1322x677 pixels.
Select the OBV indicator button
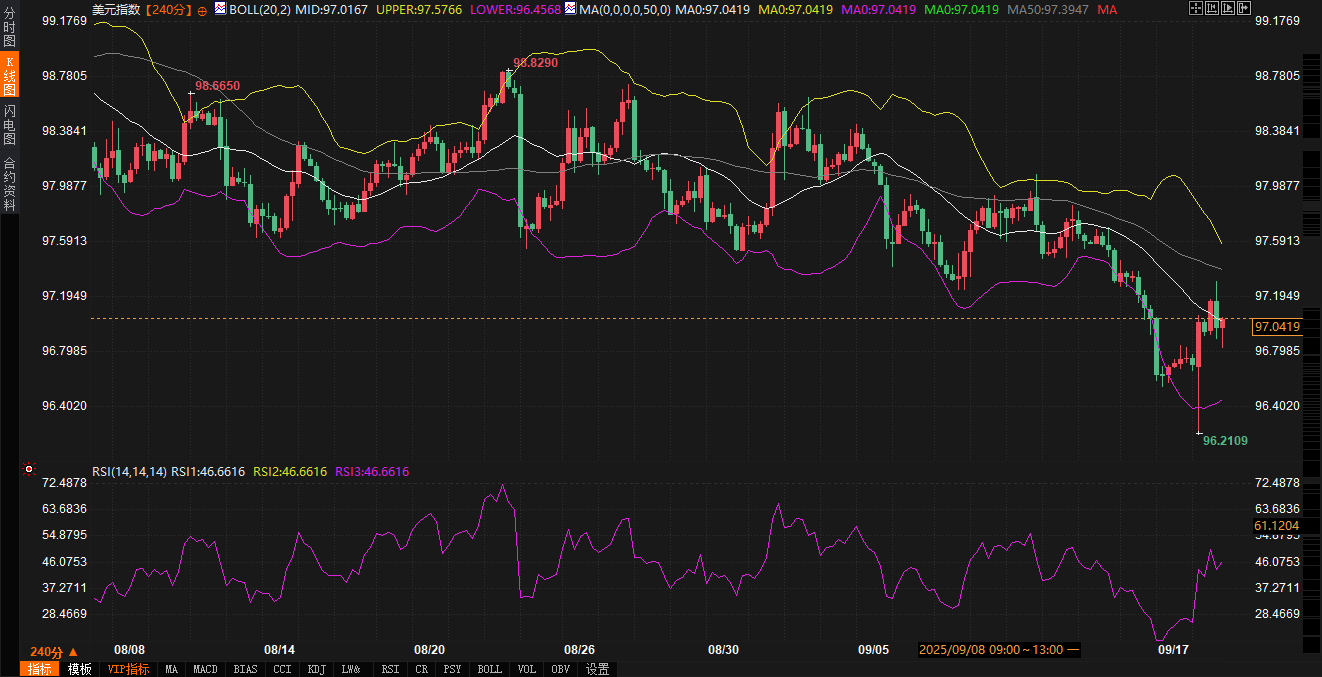tap(561, 669)
